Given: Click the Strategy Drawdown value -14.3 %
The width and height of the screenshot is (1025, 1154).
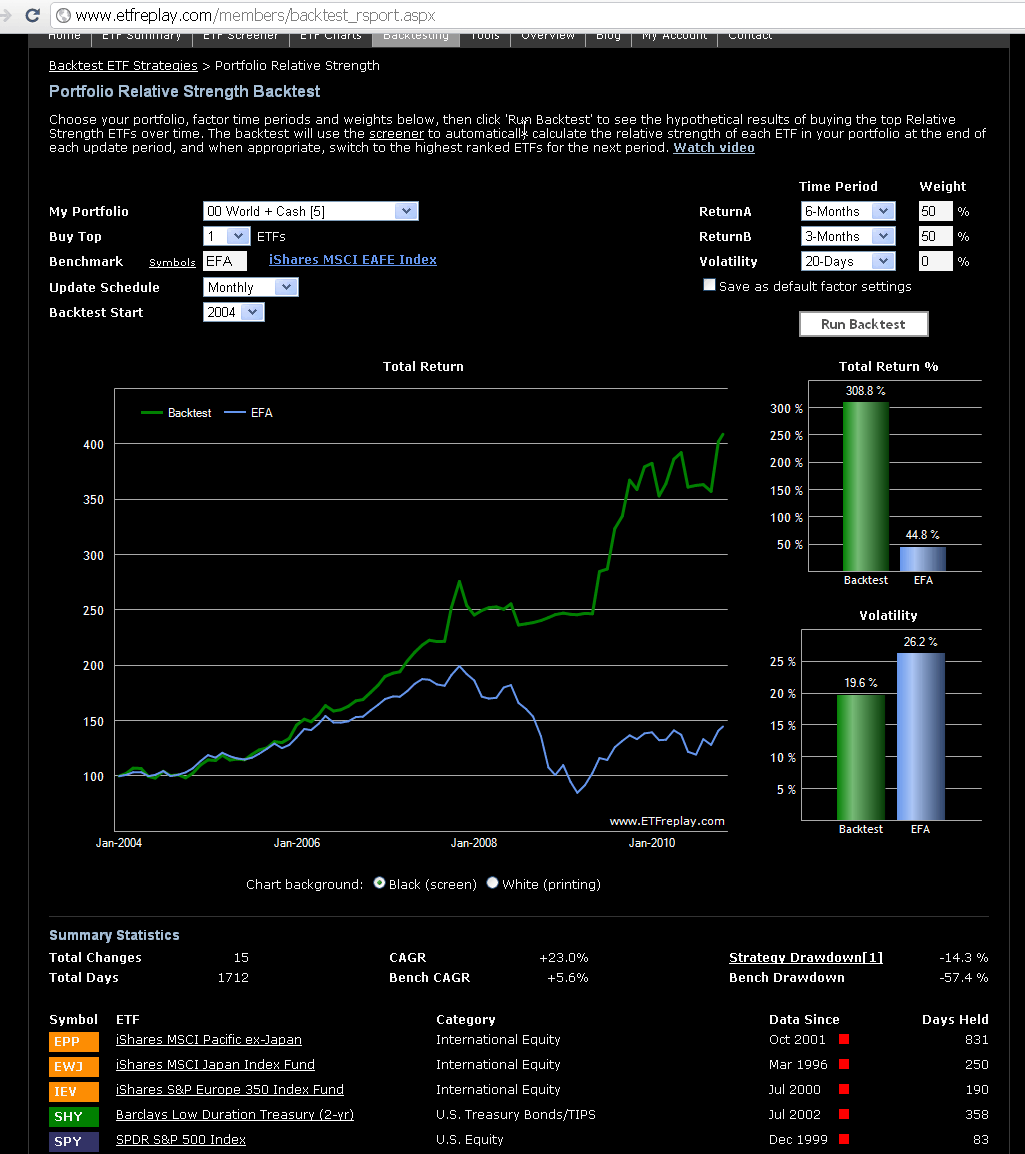Looking at the screenshot, I should click(963, 957).
